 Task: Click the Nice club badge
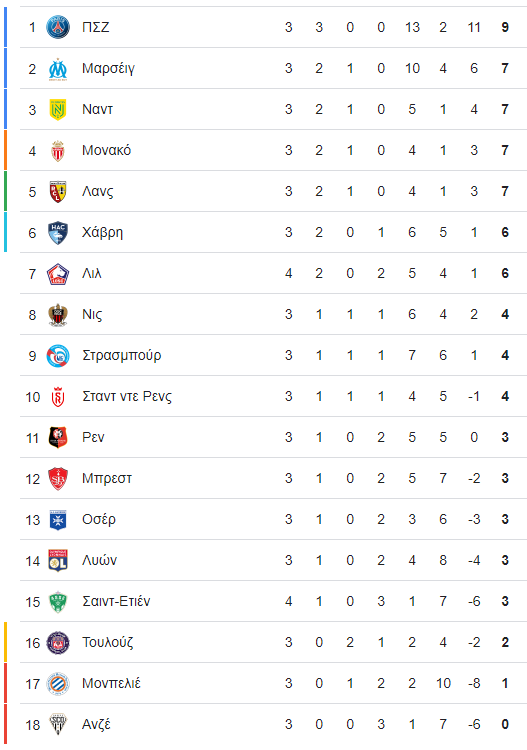click(x=58, y=314)
